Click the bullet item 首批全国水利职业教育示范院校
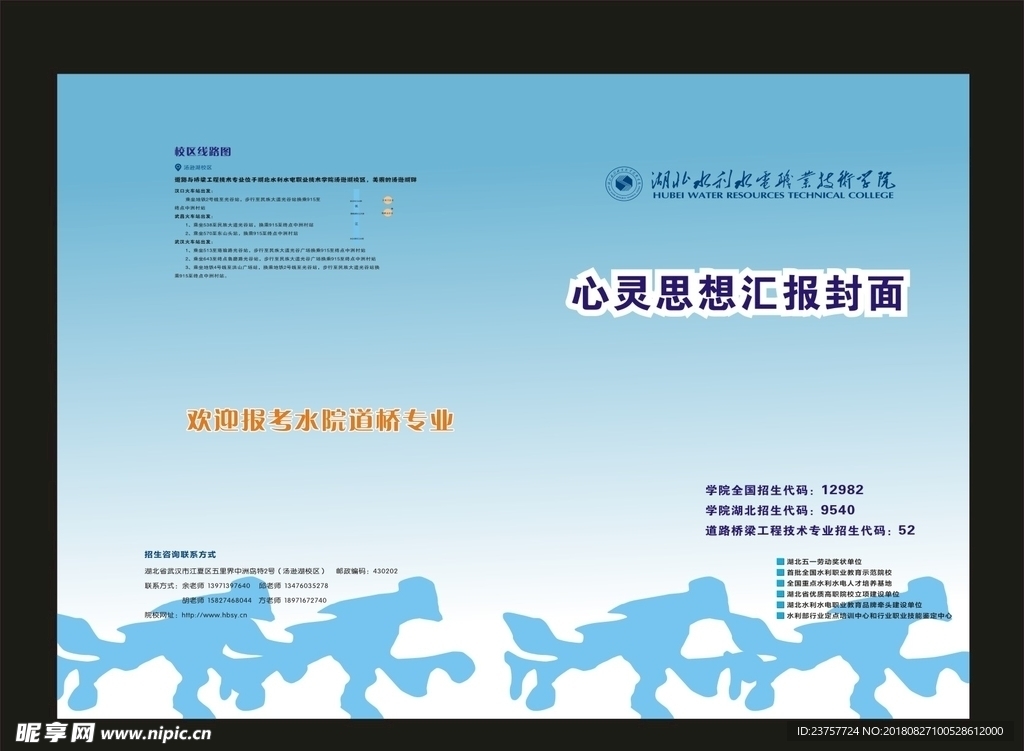The height and width of the screenshot is (751, 1024). click(834, 573)
